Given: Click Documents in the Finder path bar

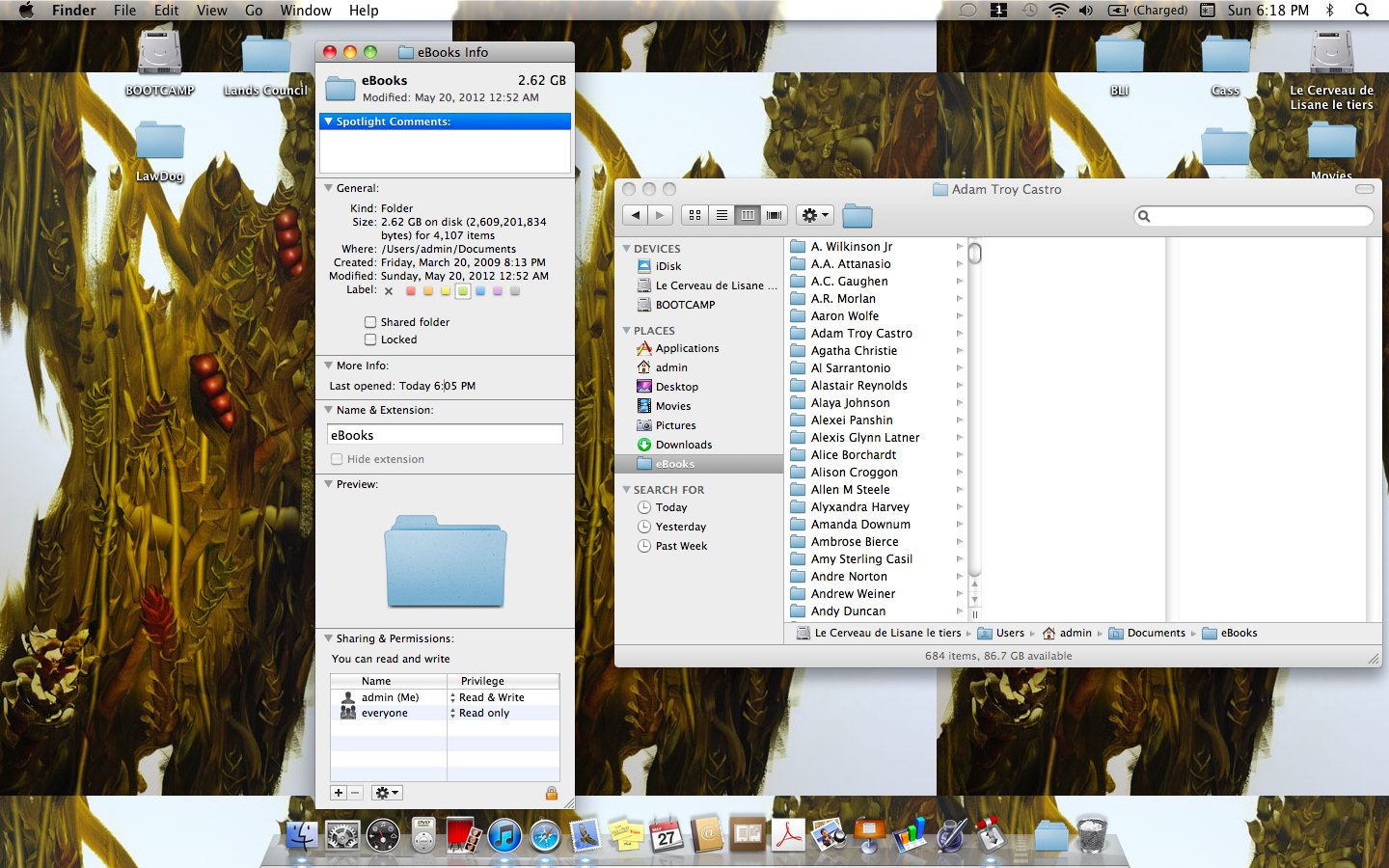Looking at the screenshot, I should [x=1147, y=634].
